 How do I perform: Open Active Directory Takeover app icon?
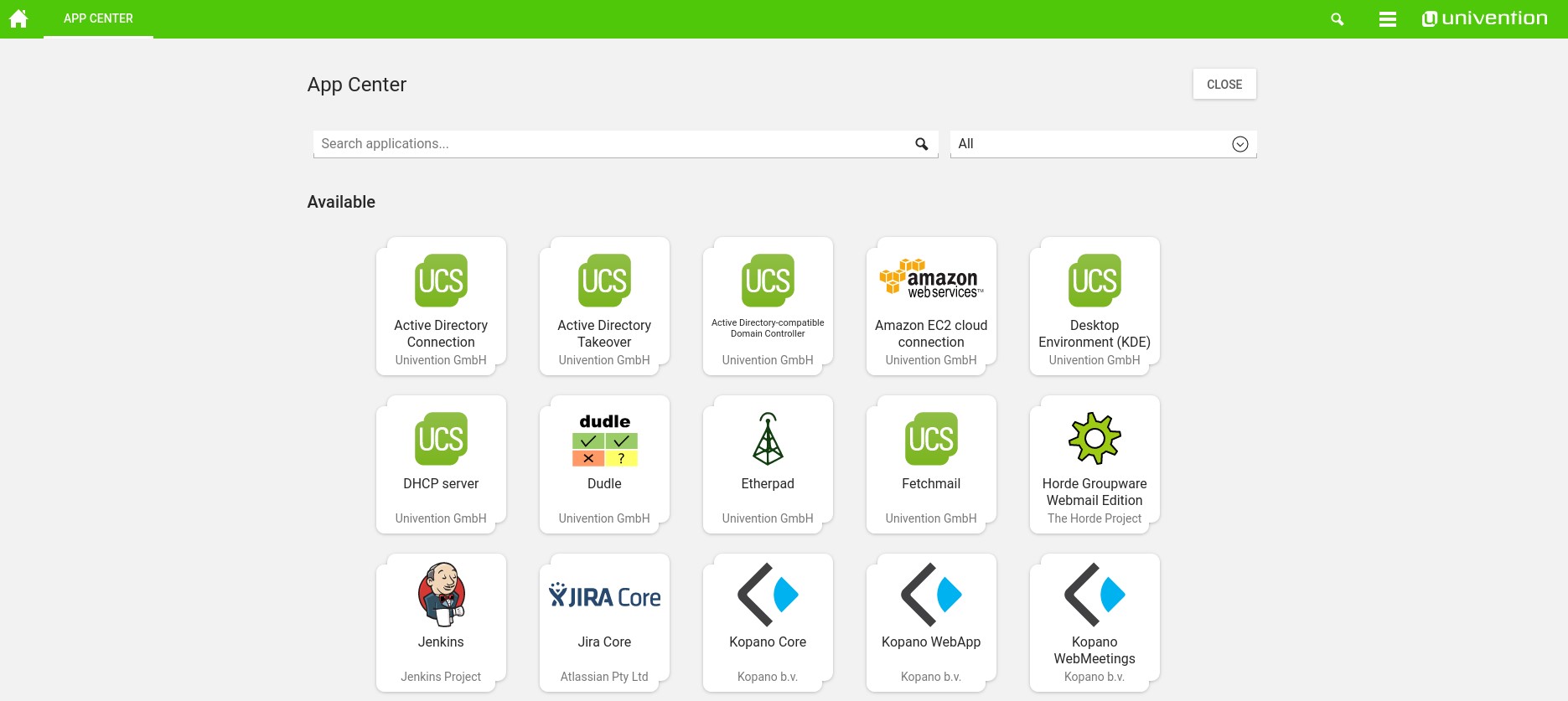coord(604,281)
